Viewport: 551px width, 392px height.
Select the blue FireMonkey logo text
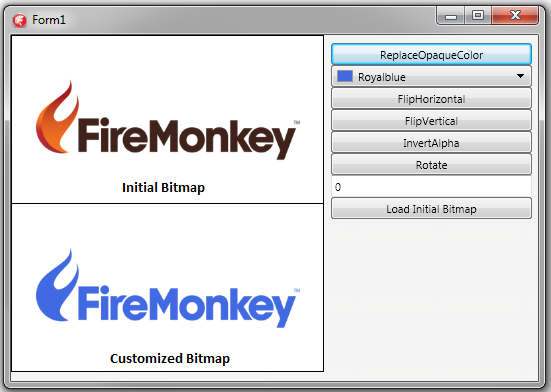pos(186,306)
